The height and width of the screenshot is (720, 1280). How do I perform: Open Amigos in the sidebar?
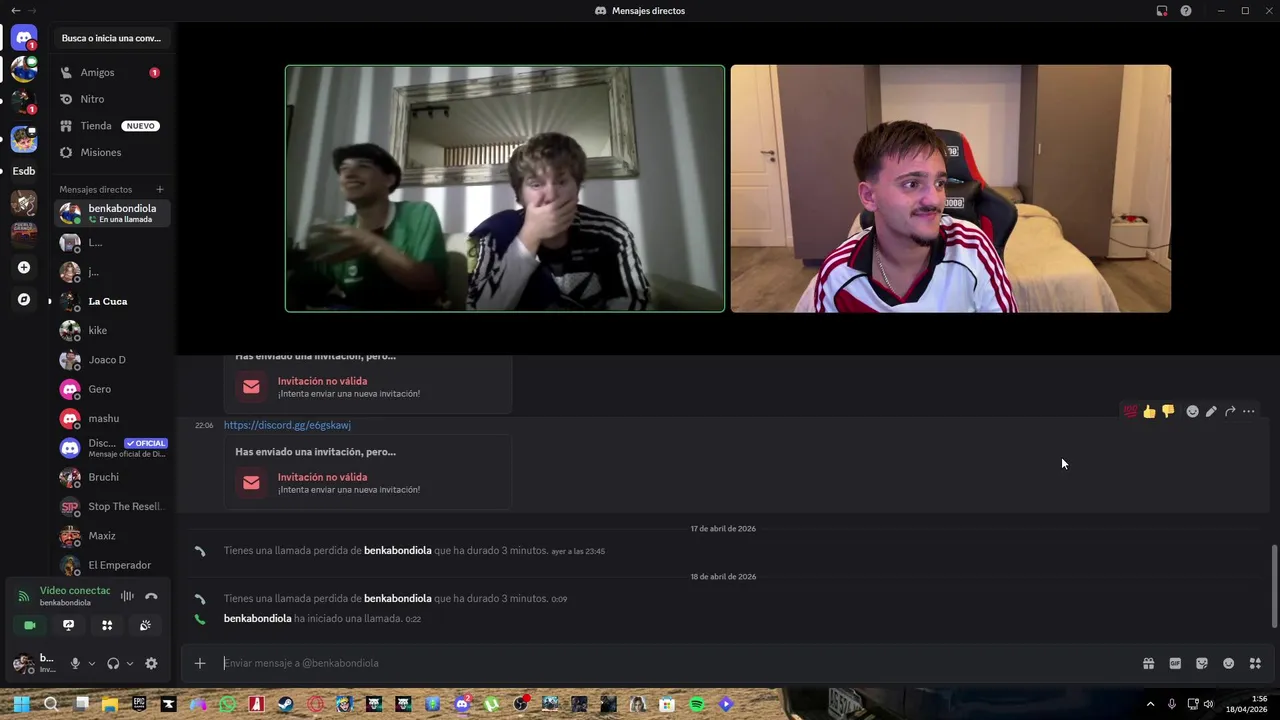[x=112, y=72]
